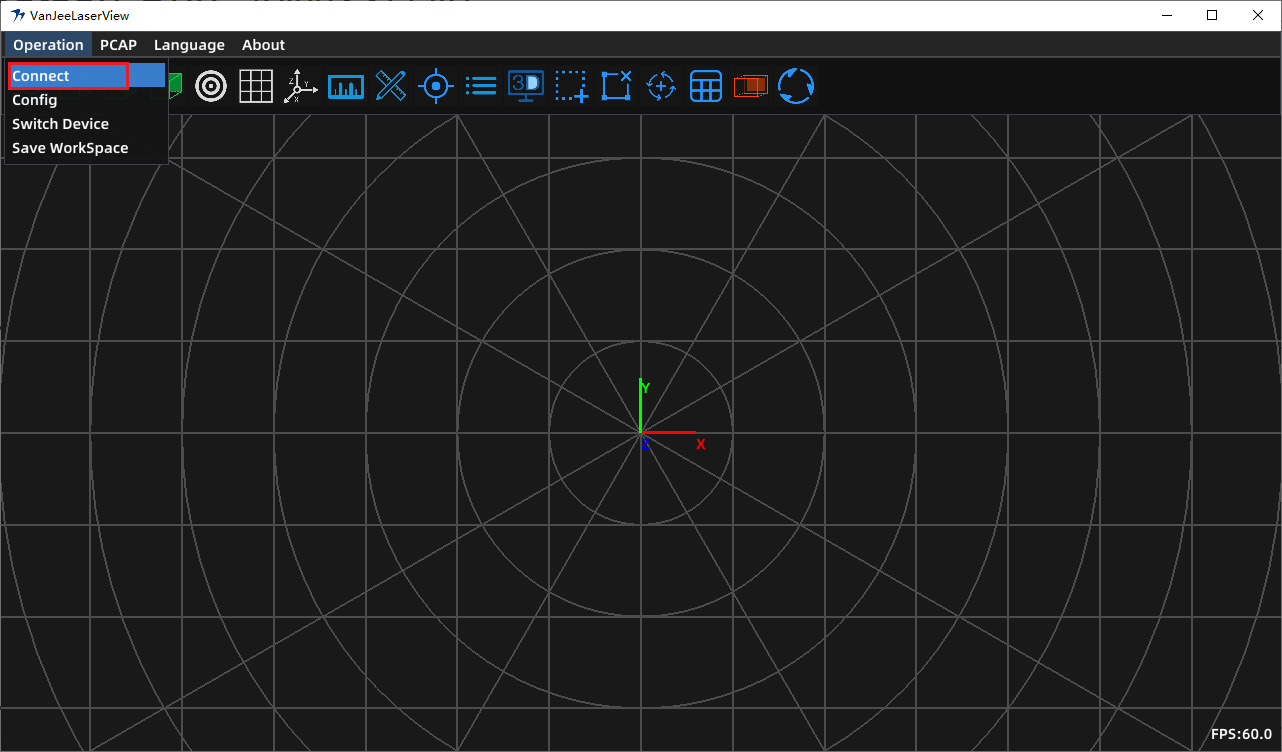Click the crosshair target icon
The width and height of the screenshot is (1282, 752).
(x=436, y=86)
